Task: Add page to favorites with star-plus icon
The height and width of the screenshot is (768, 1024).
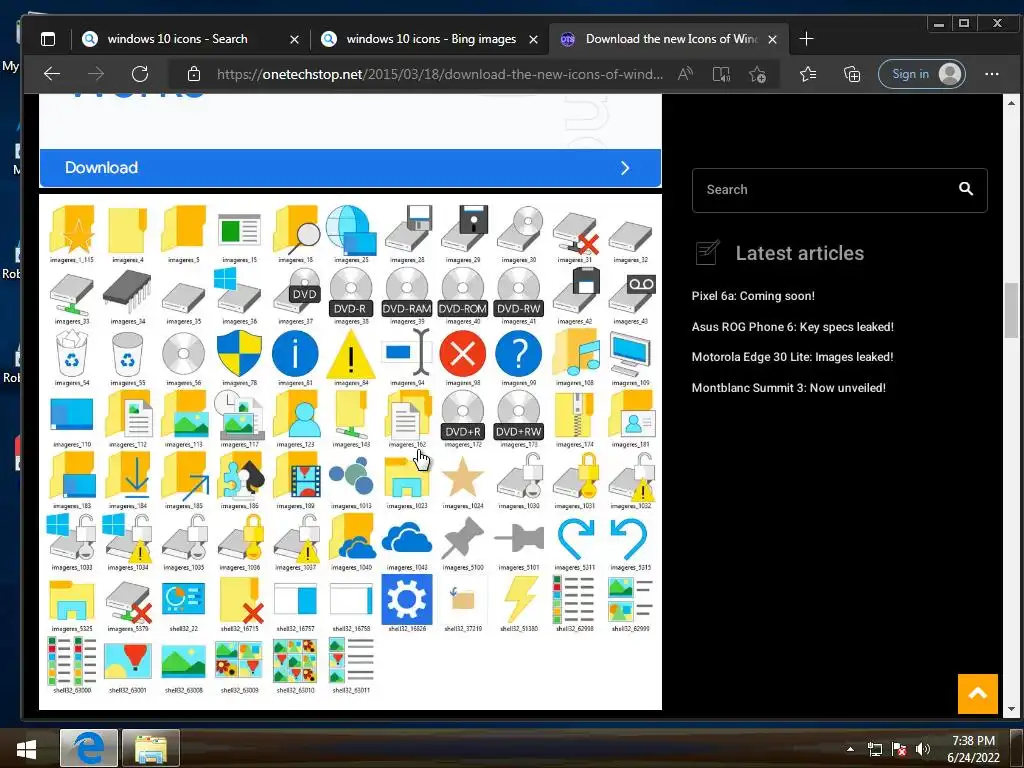Action: [x=758, y=74]
